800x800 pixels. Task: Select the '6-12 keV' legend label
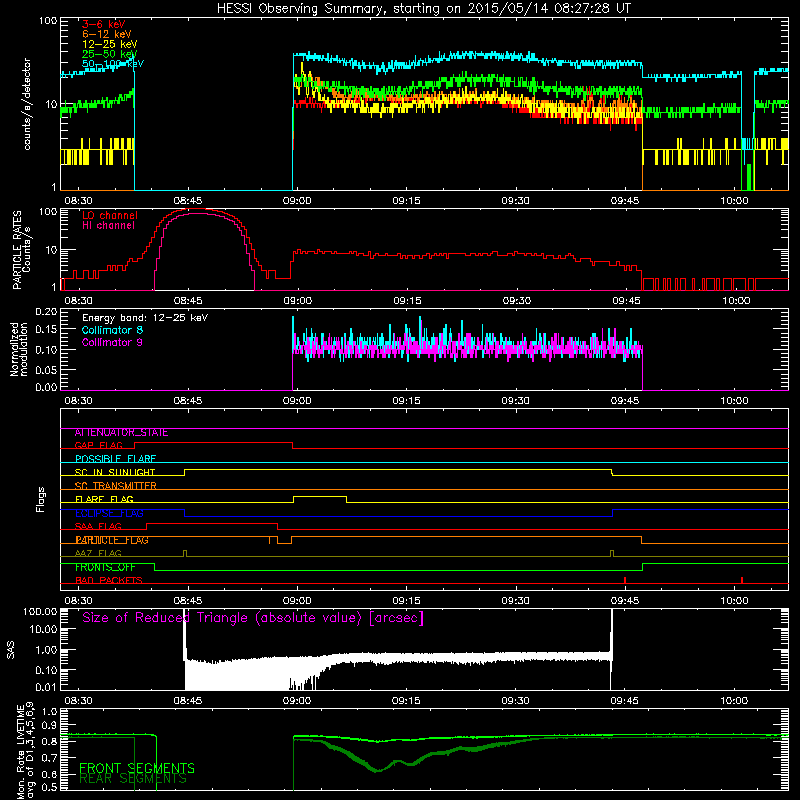[107, 34]
